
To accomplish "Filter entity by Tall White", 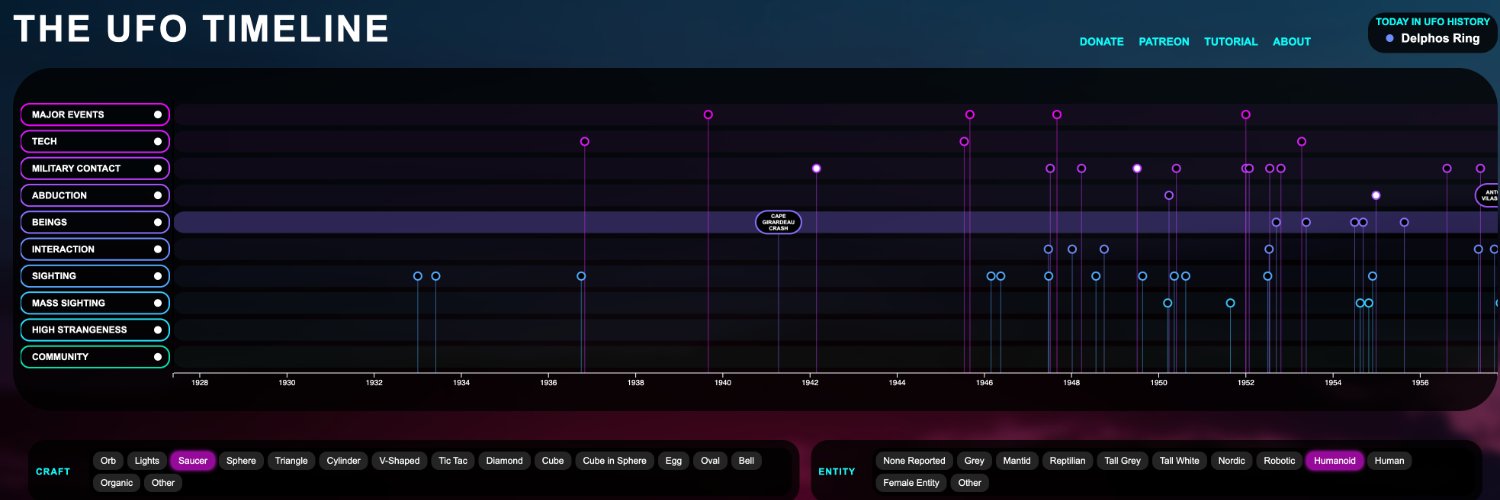I will click(x=1180, y=461).
